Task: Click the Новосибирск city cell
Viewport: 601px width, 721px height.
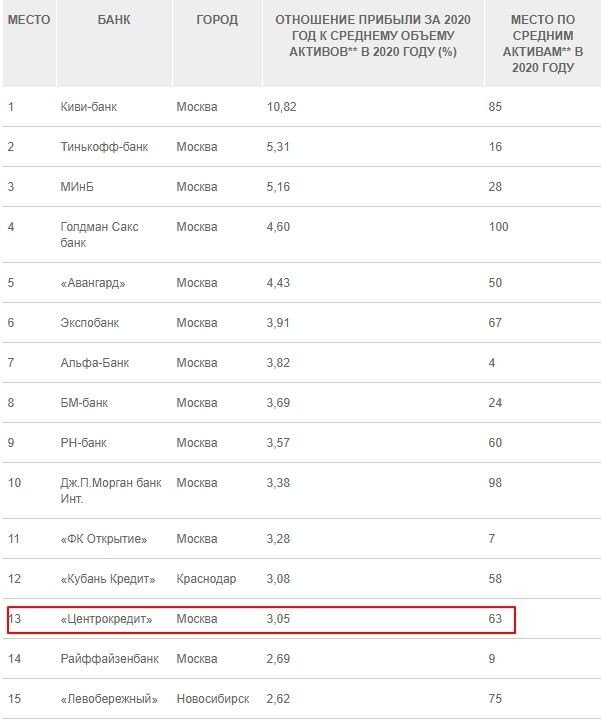Action: coord(212,699)
